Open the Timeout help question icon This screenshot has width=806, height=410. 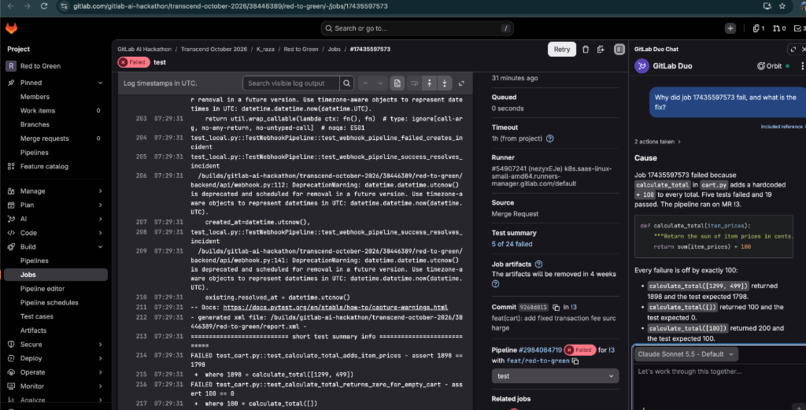549,139
